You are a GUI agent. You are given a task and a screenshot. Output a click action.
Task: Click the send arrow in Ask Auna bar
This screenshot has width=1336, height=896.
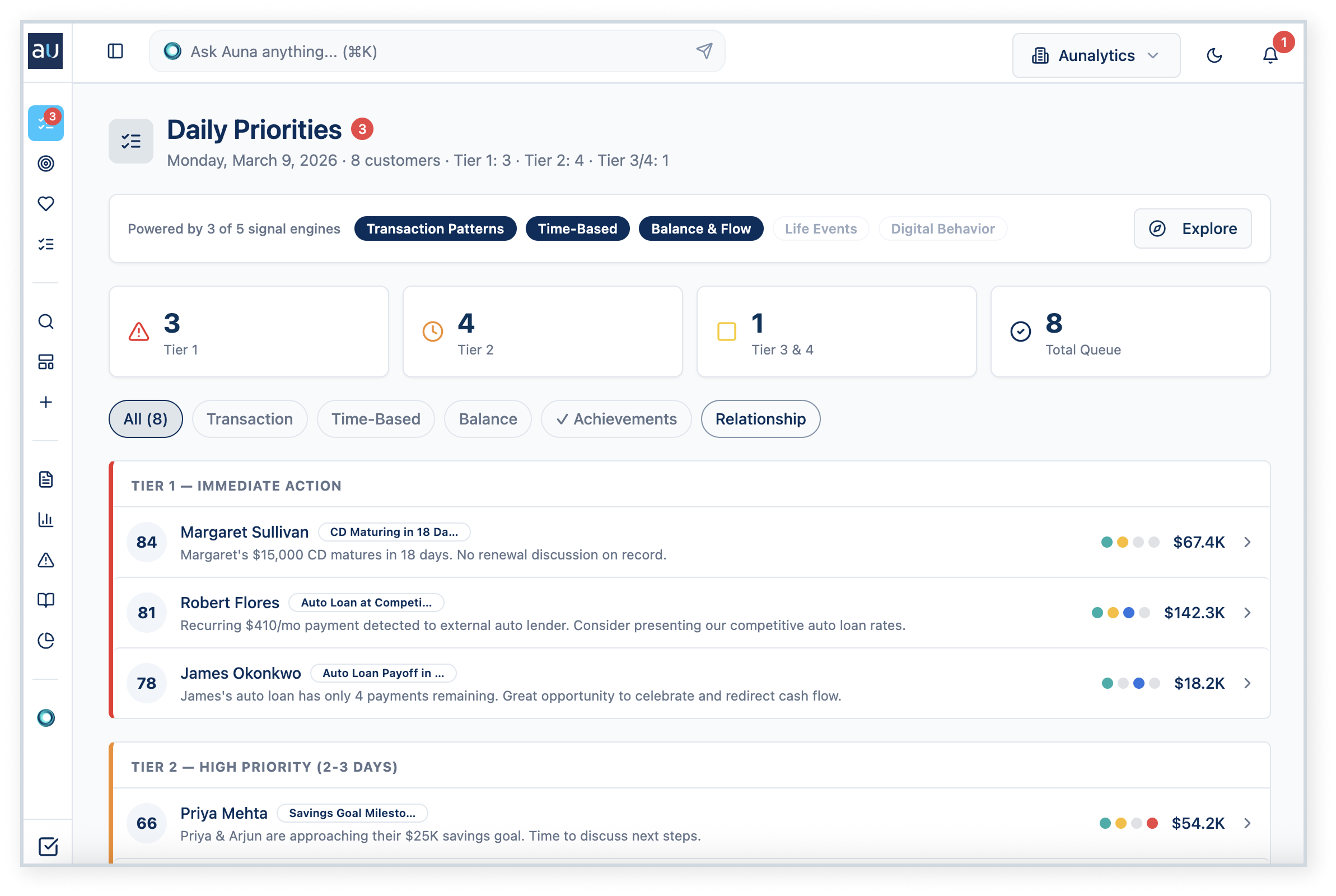click(704, 51)
